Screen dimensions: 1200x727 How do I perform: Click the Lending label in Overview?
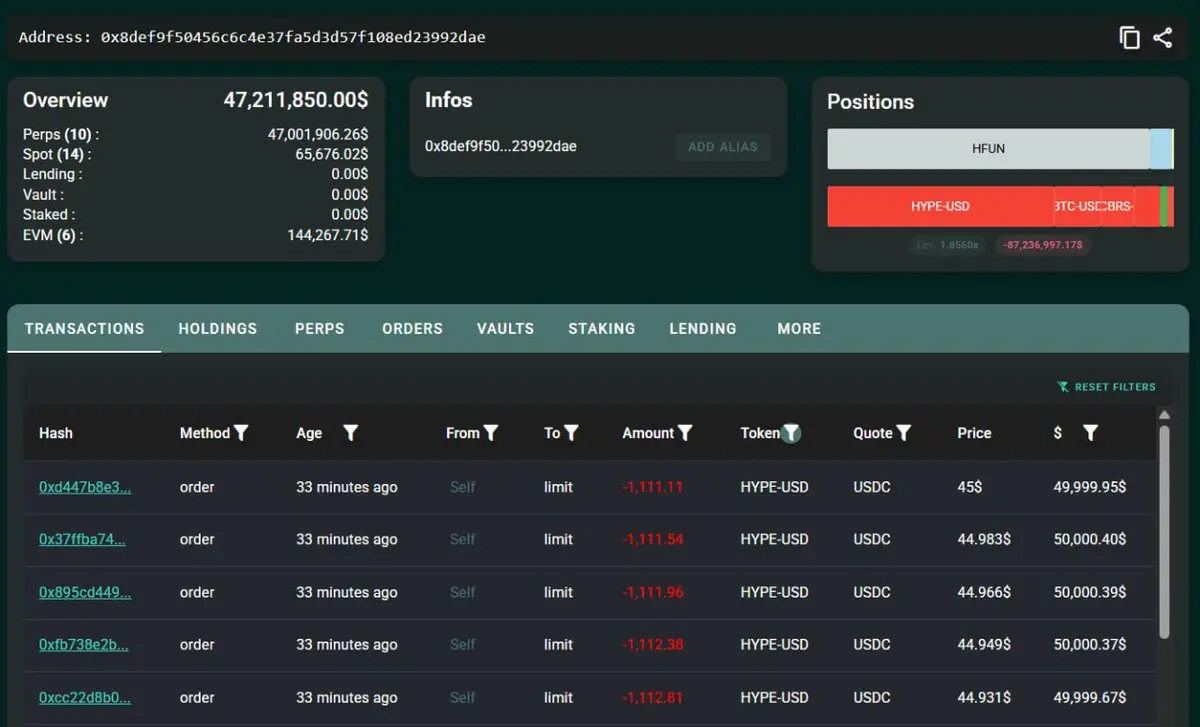click(x=53, y=174)
